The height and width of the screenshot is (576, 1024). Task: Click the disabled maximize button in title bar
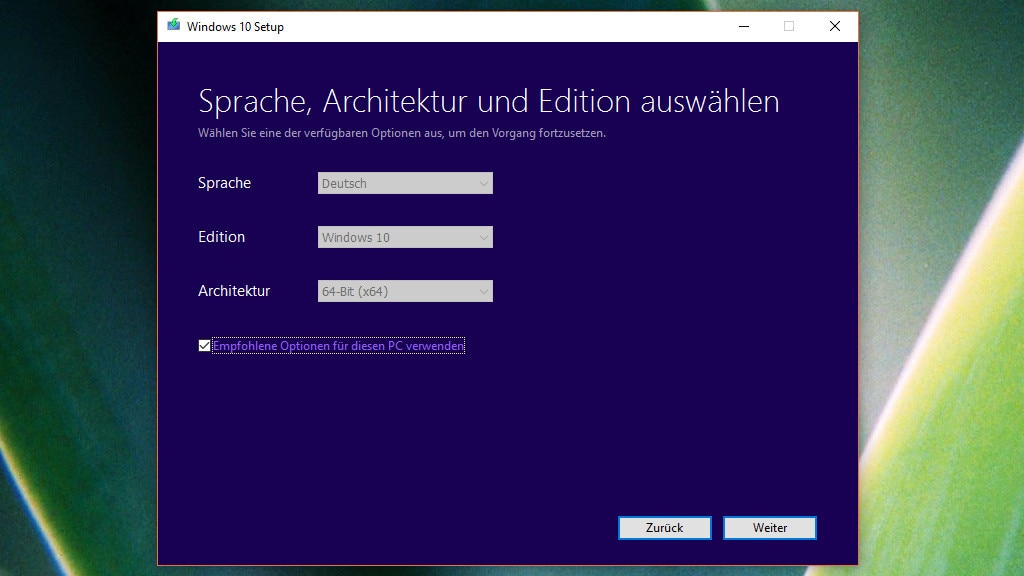(x=789, y=26)
